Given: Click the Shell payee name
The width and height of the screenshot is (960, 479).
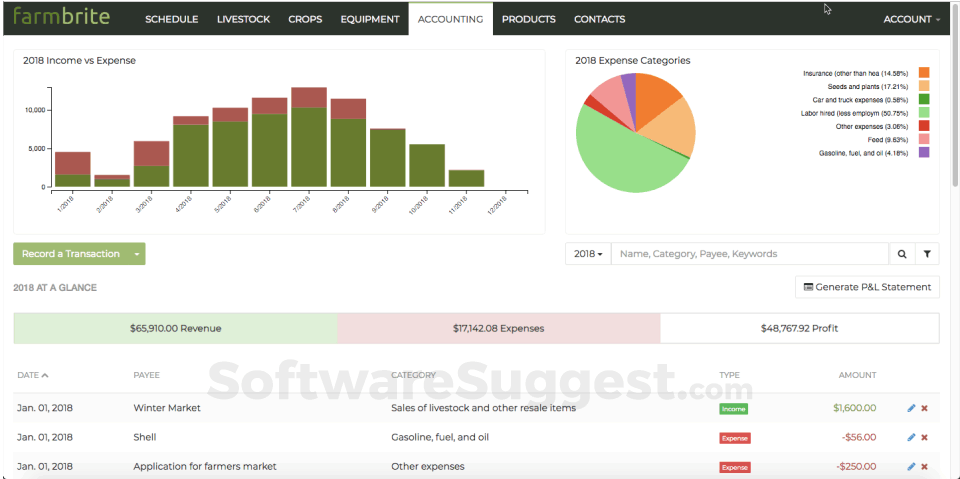Looking at the screenshot, I should click(144, 437).
